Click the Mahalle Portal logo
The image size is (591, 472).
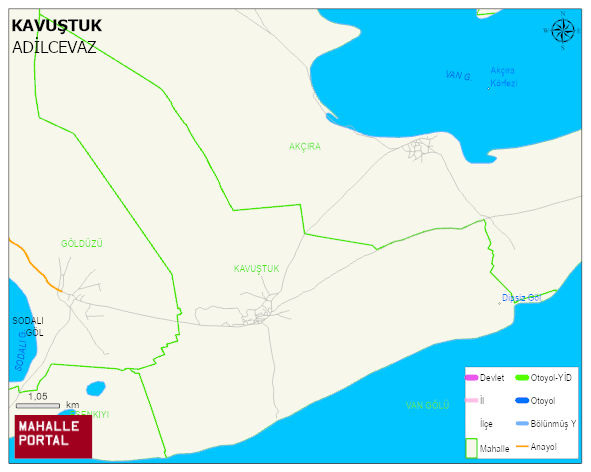pos(53,436)
